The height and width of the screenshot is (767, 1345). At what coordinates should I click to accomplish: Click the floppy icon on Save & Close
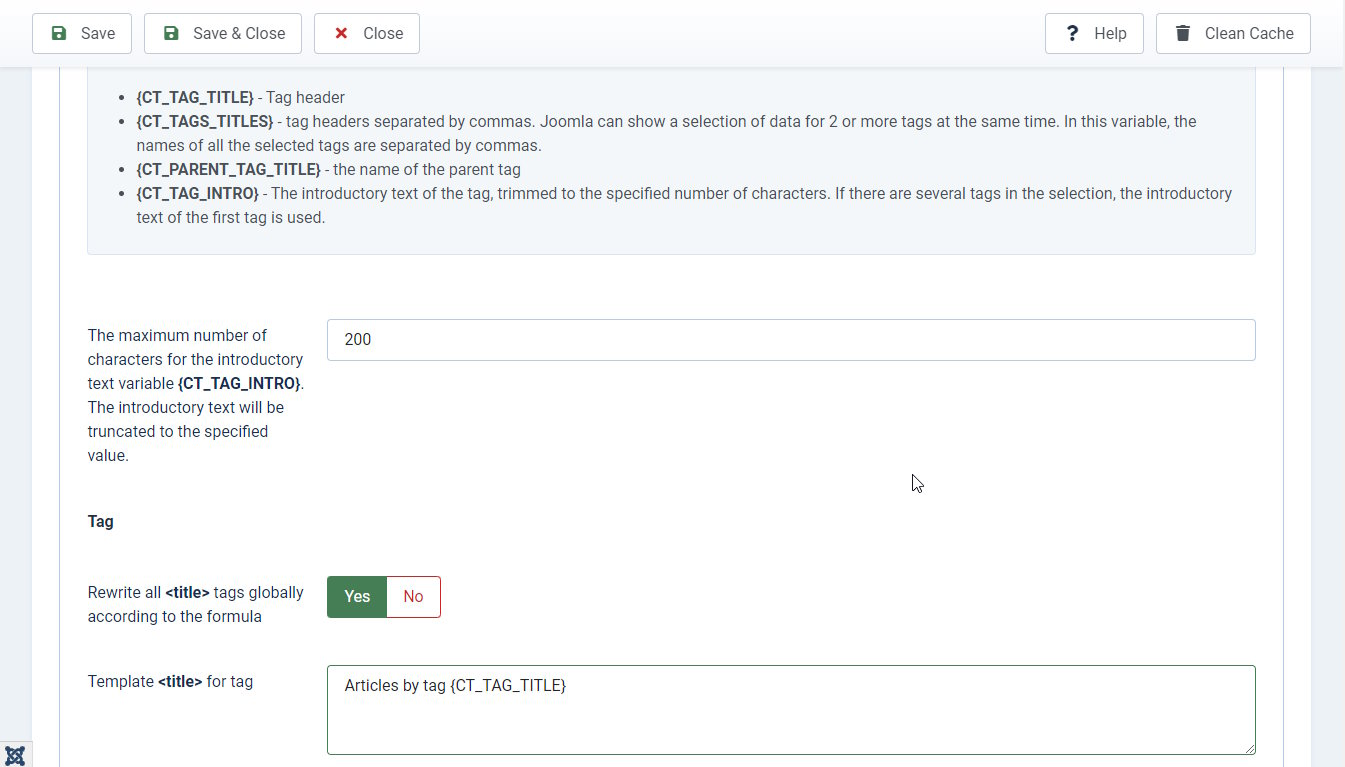coord(171,33)
